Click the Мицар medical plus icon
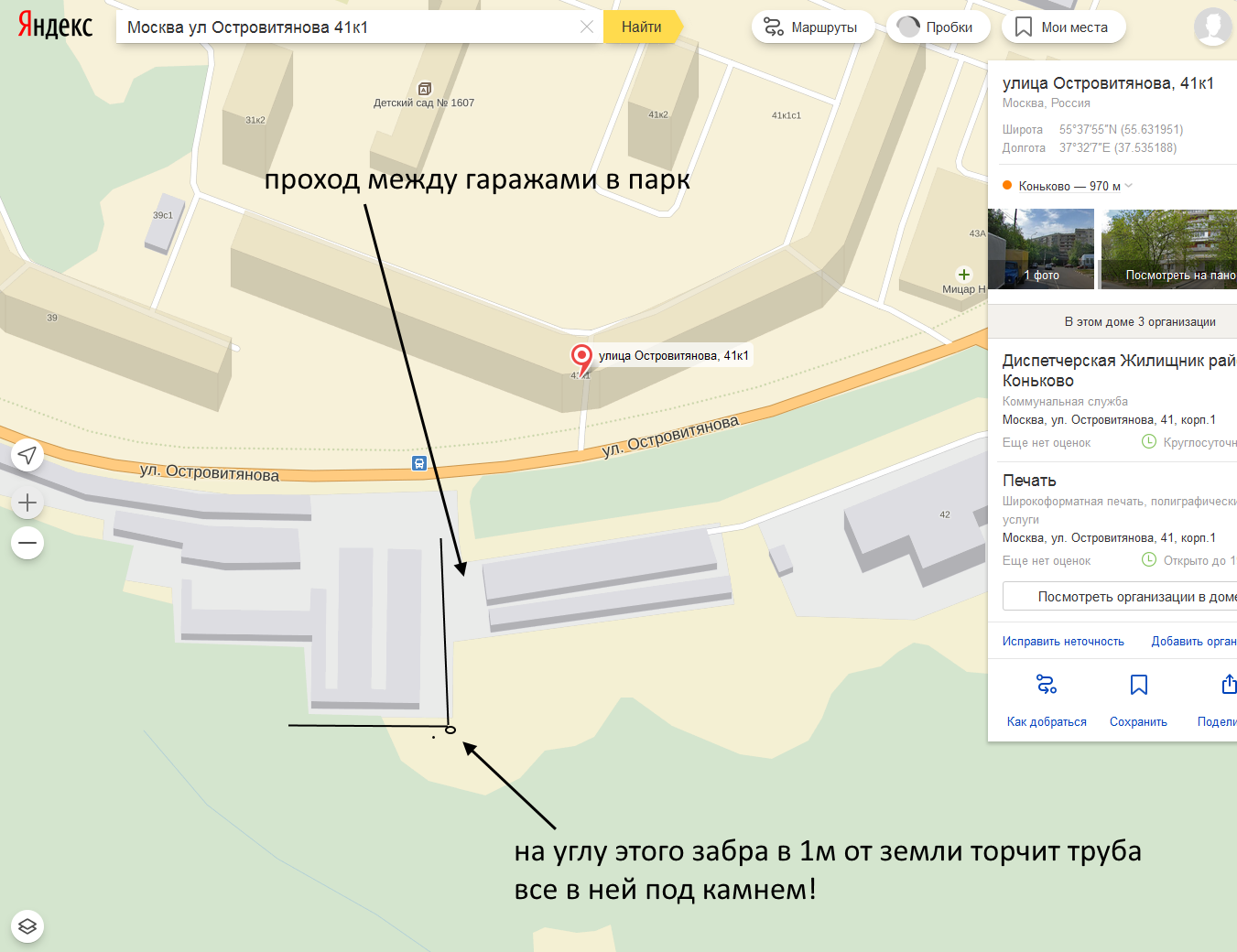The image size is (1237, 952). tap(963, 274)
